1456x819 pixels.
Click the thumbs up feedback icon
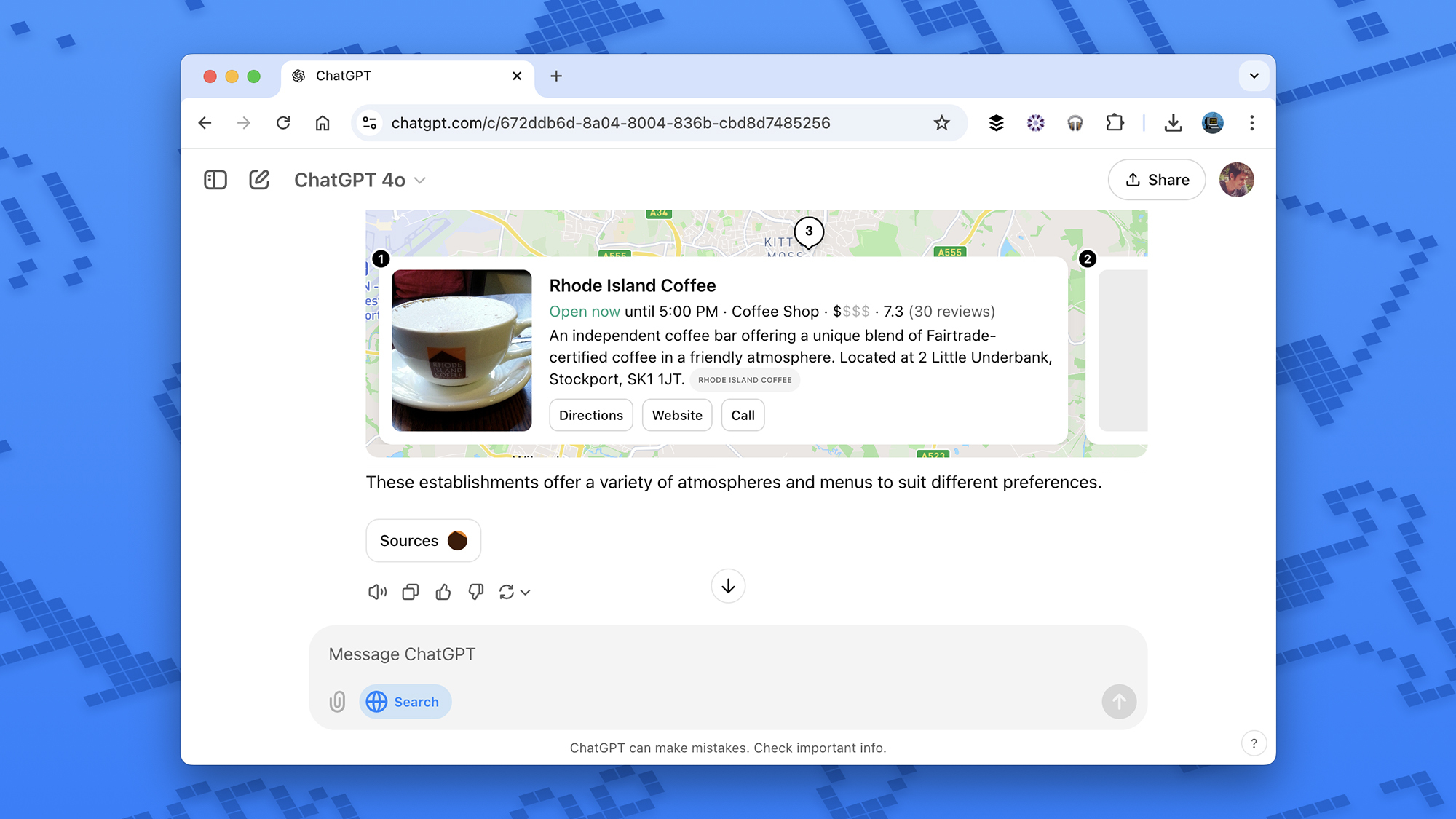point(443,591)
